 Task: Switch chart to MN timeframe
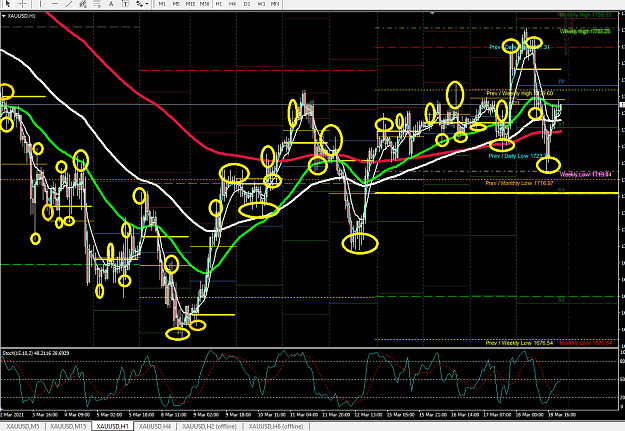[275, 4]
